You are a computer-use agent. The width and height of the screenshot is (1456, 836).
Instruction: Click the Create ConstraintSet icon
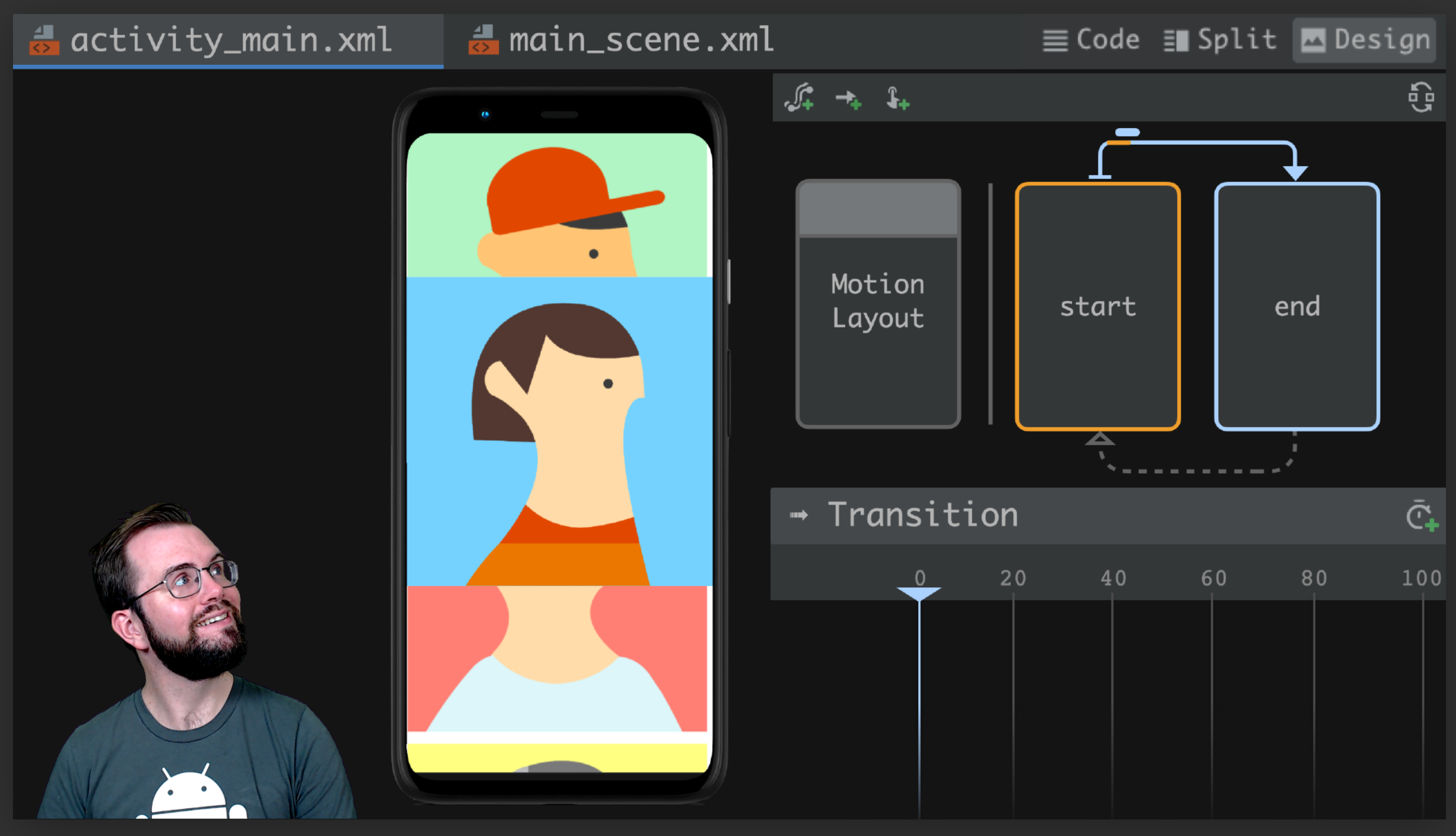tap(800, 98)
